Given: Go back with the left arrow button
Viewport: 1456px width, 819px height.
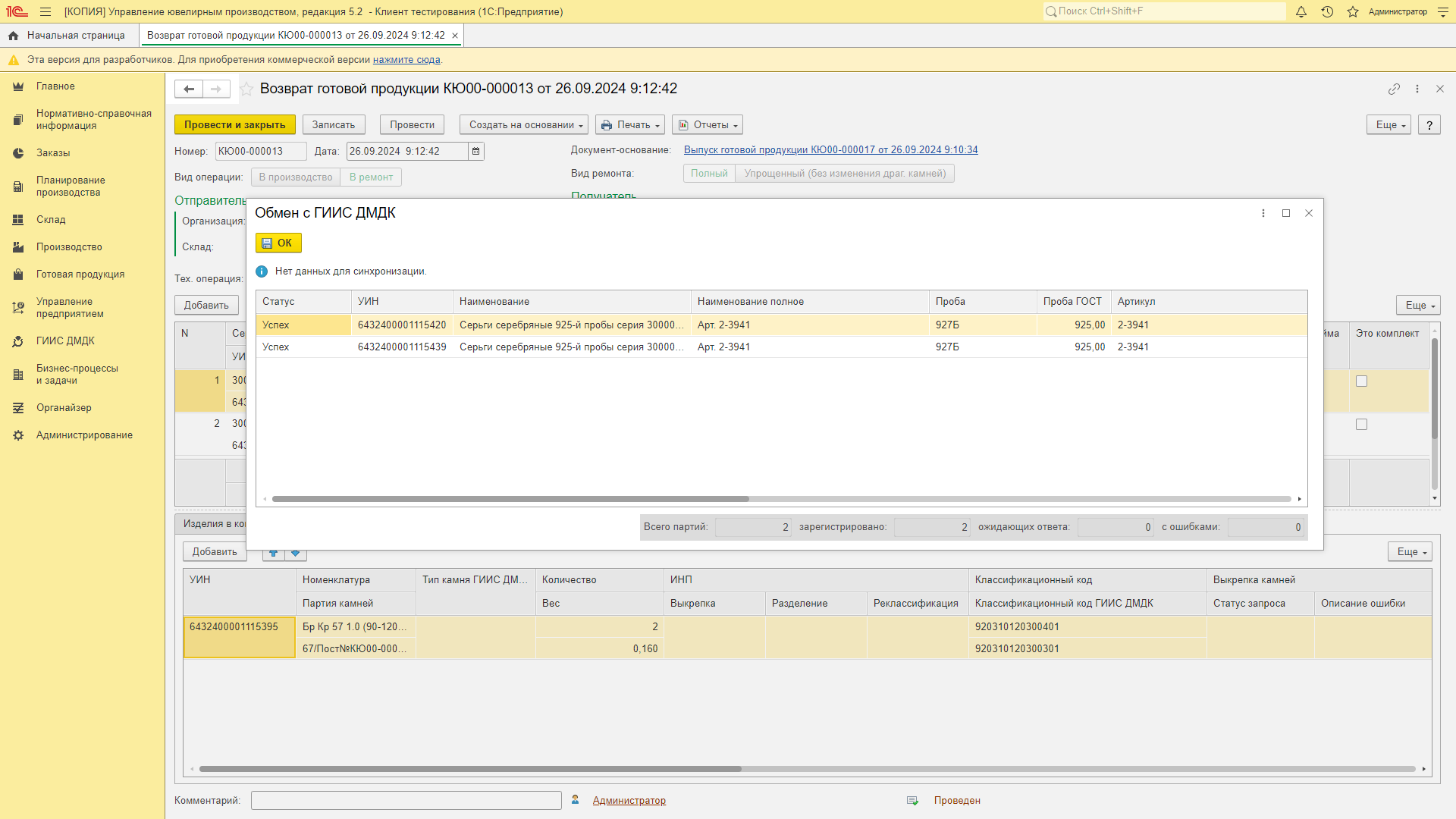Looking at the screenshot, I should coord(189,89).
